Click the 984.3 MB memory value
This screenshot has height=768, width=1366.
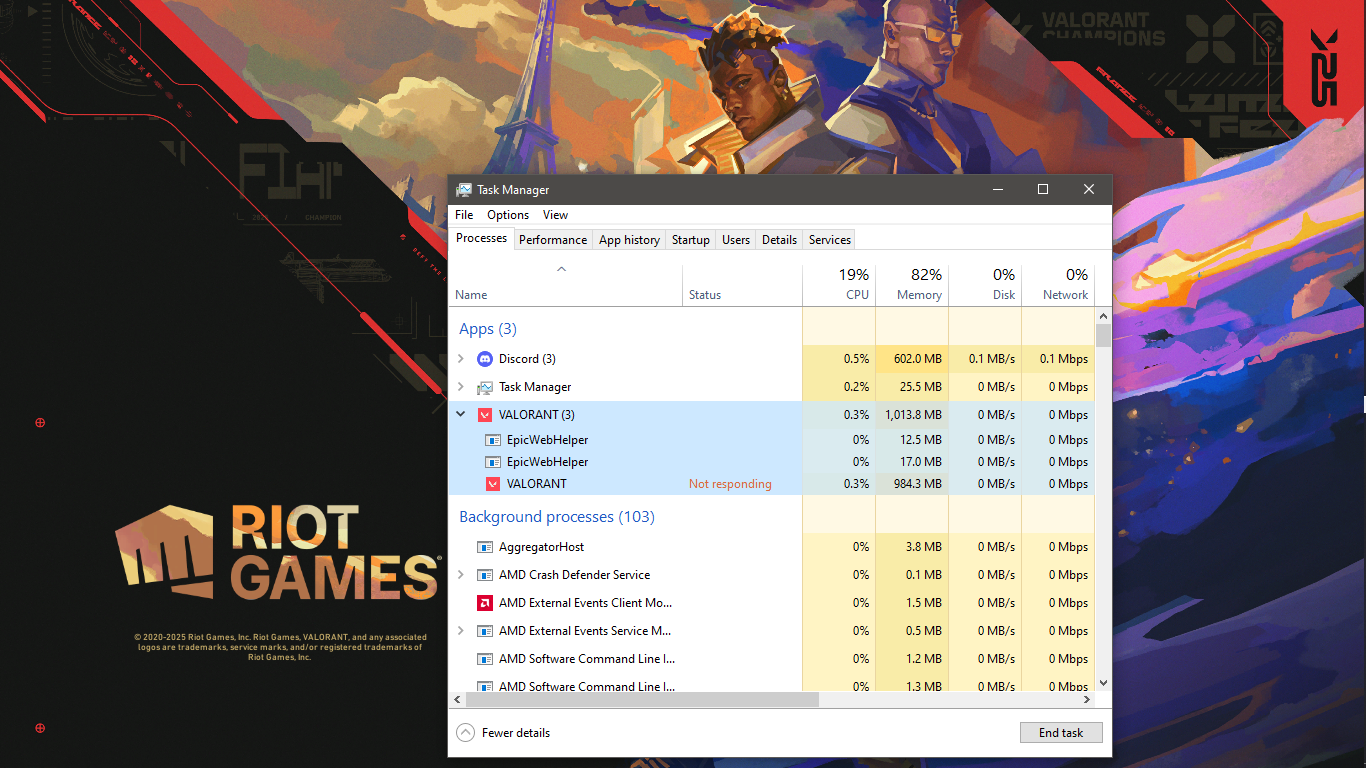(x=919, y=484)
